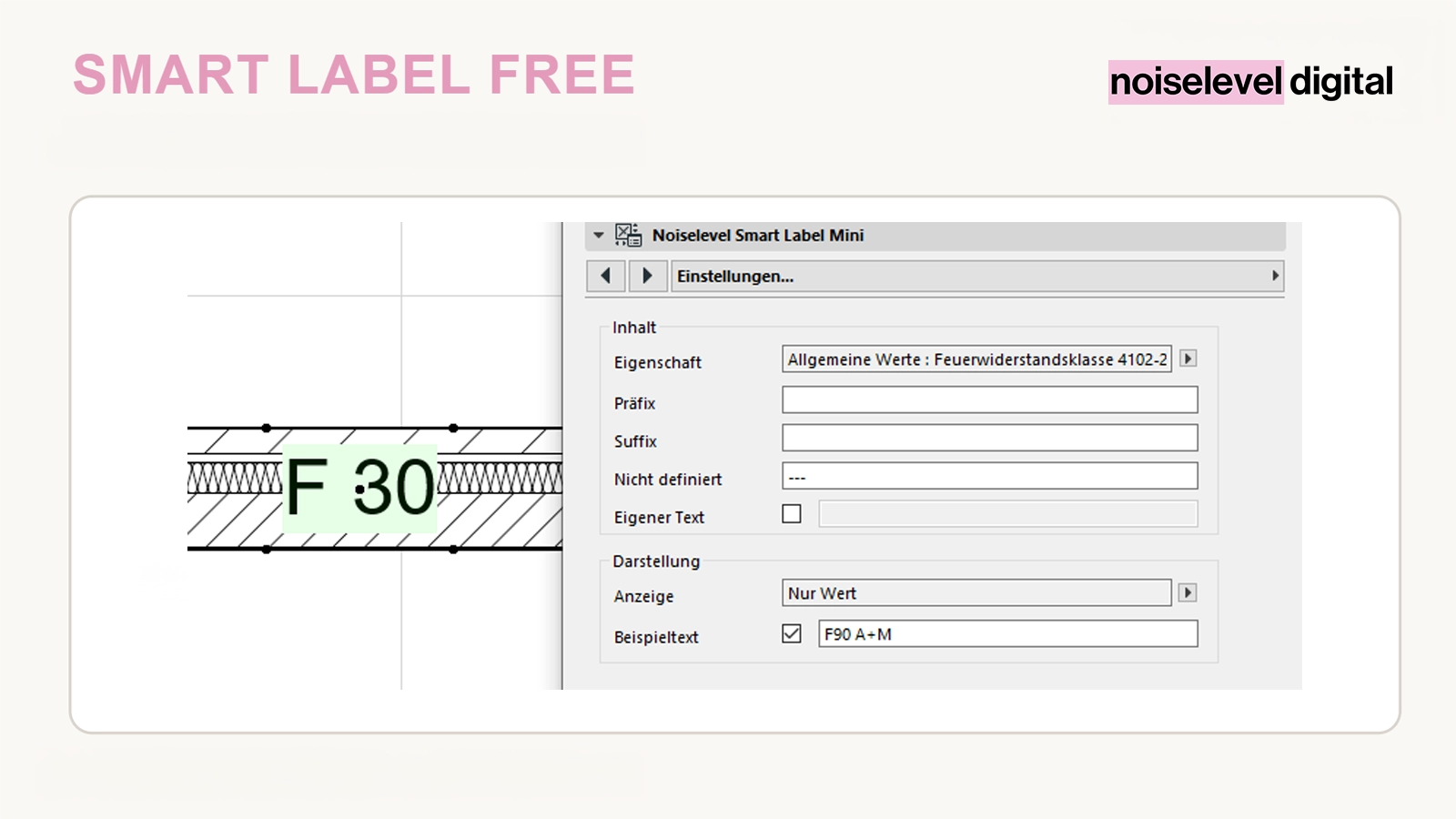Screen dimensions: 1456x819
Task: Select the F 30 label on wall
Action: click(x=360, y=488)
